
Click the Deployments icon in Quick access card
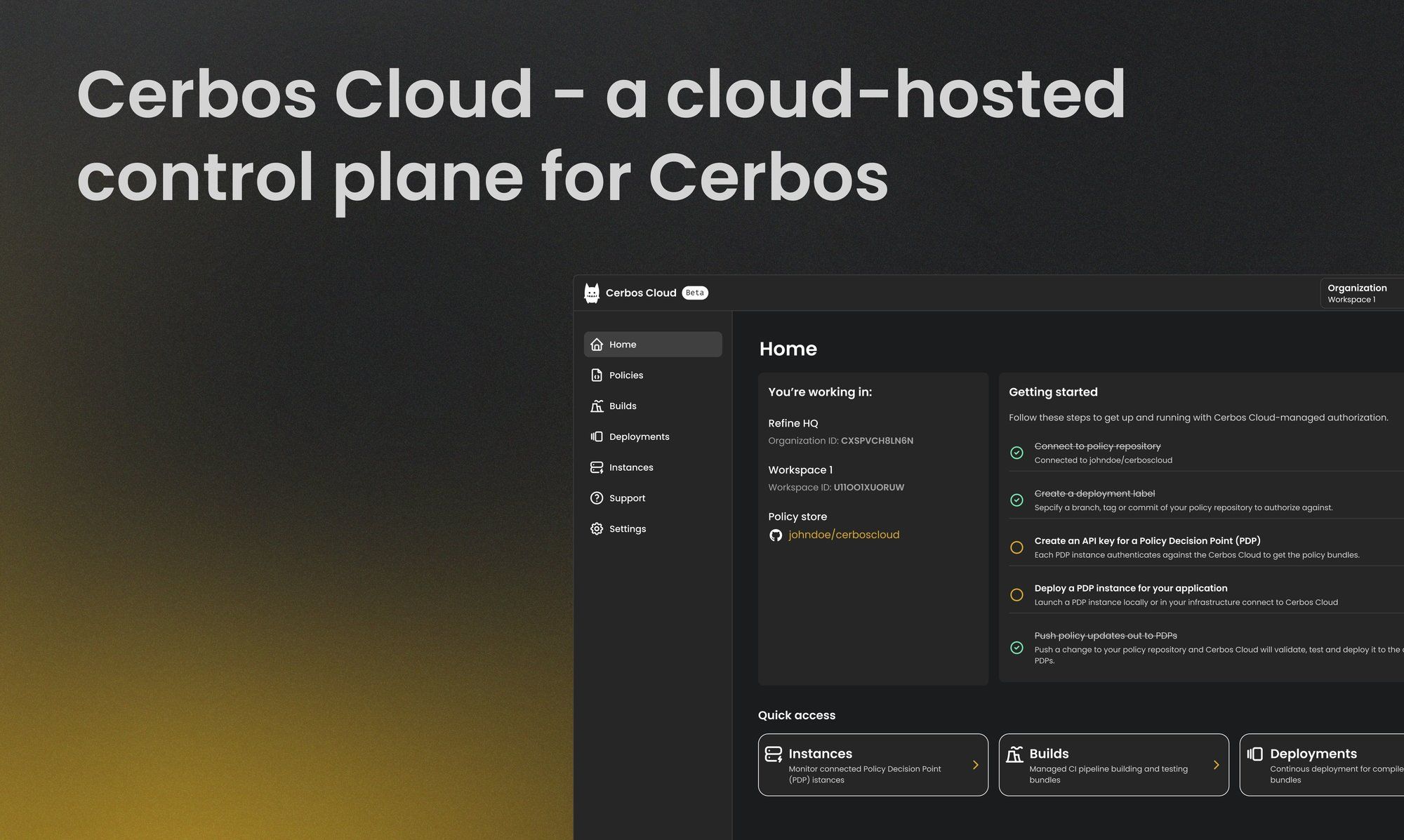point(1255,754)
